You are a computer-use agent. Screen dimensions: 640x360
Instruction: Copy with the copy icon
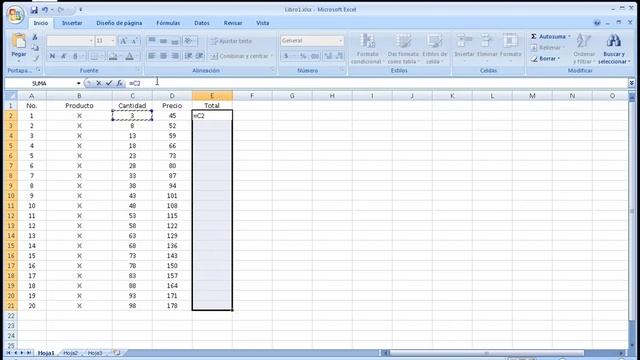pyautogui.click(x=35, y=48)
